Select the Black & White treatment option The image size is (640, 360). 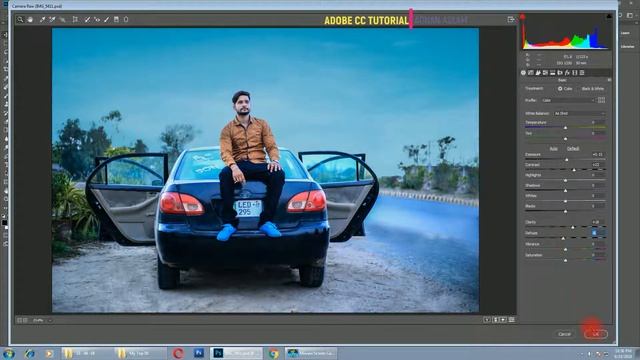[x=593, y=89]
